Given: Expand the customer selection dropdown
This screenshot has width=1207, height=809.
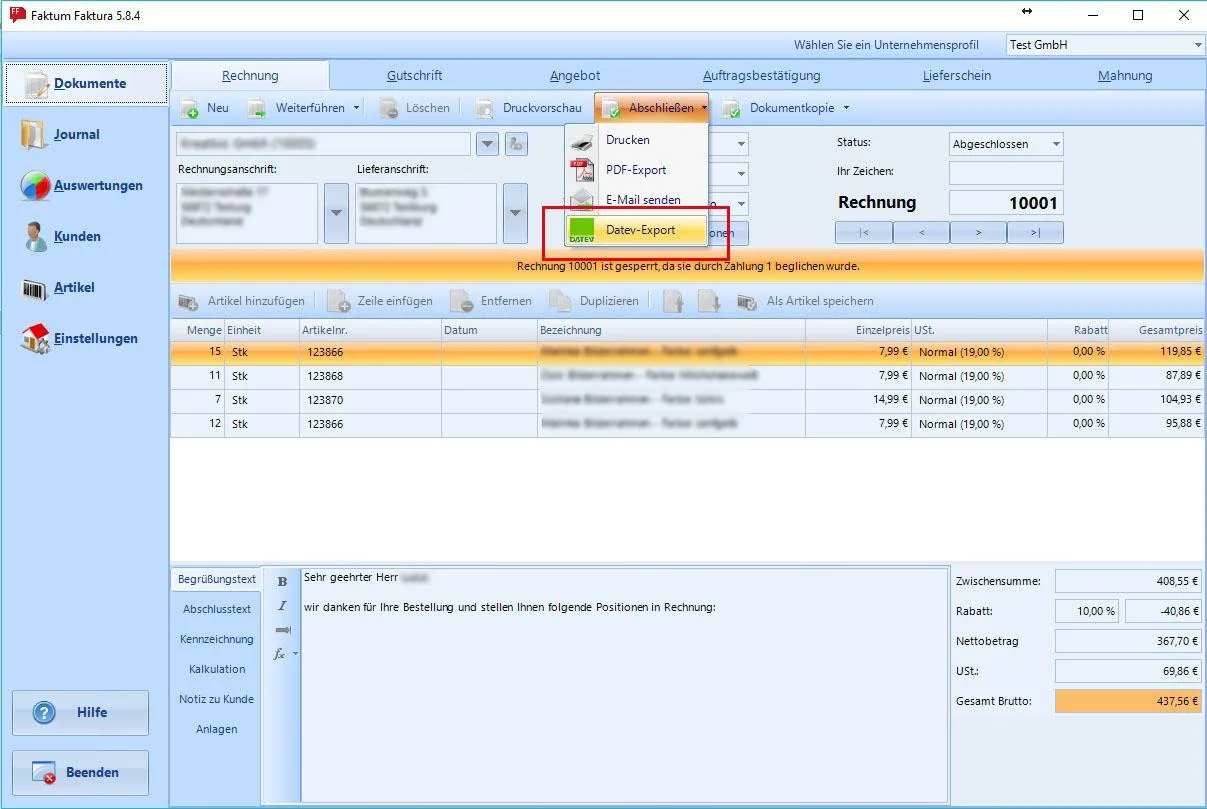Looking at the screenshot, I should click(487, 144).
